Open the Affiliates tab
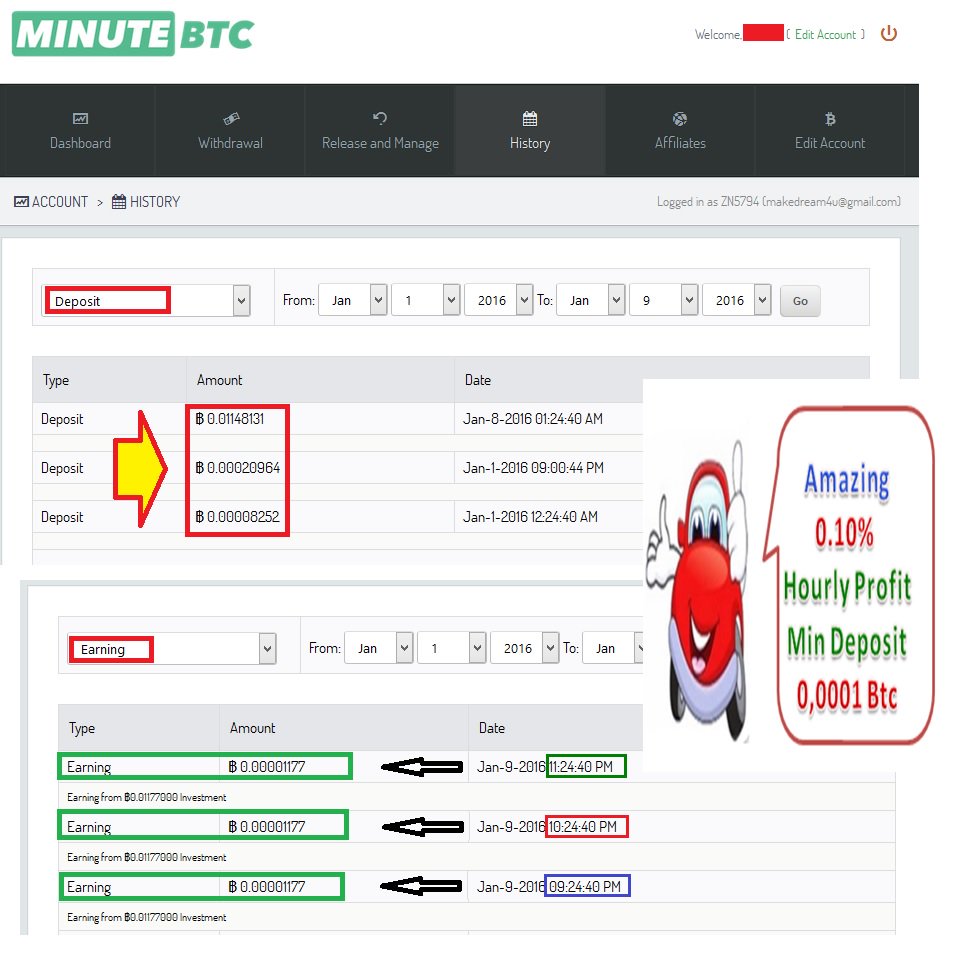960x980 pixels. [680, 131]
